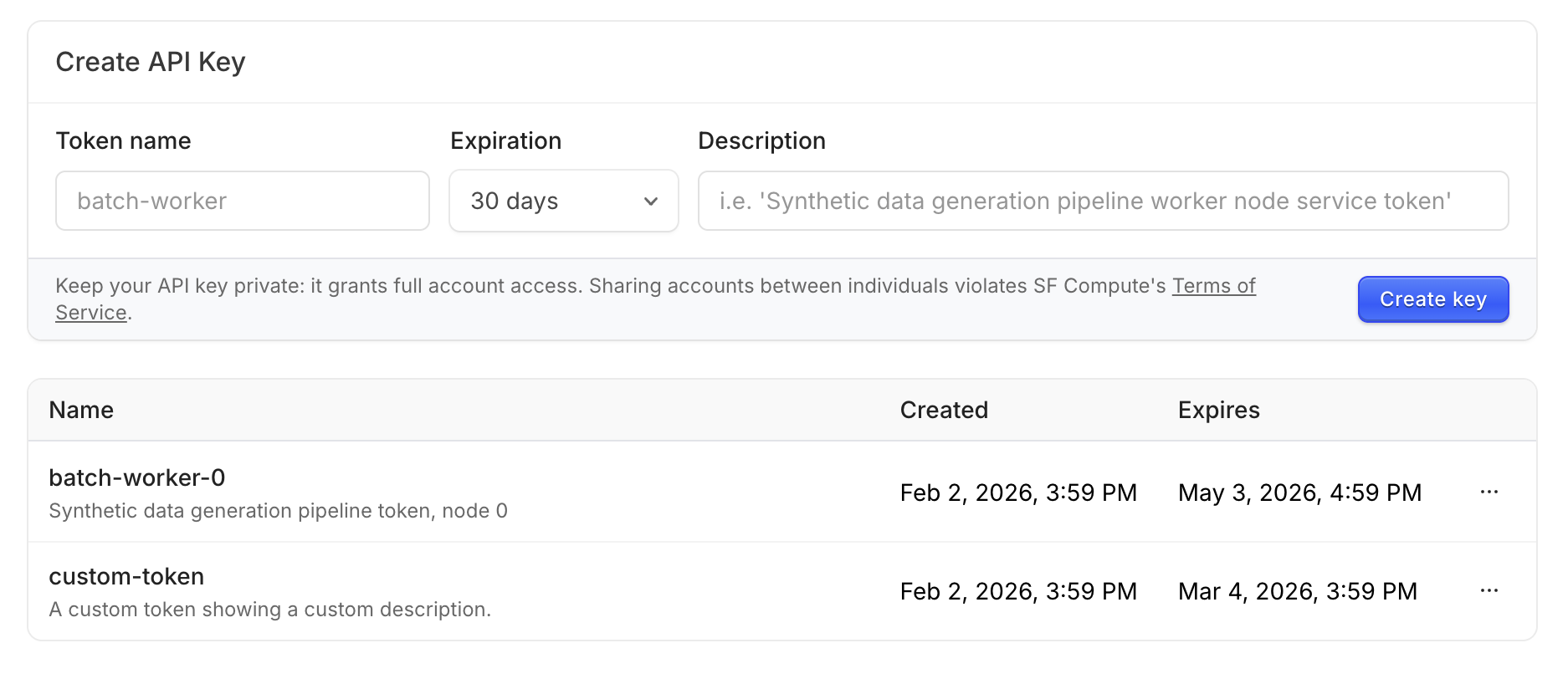Select the batch-worker-0 token name

(137, 477)
